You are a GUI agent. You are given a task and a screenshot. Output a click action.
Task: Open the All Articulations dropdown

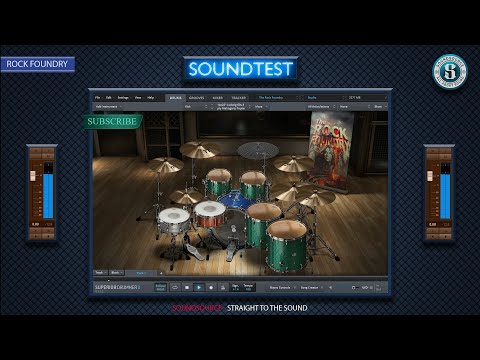point(321,107)
